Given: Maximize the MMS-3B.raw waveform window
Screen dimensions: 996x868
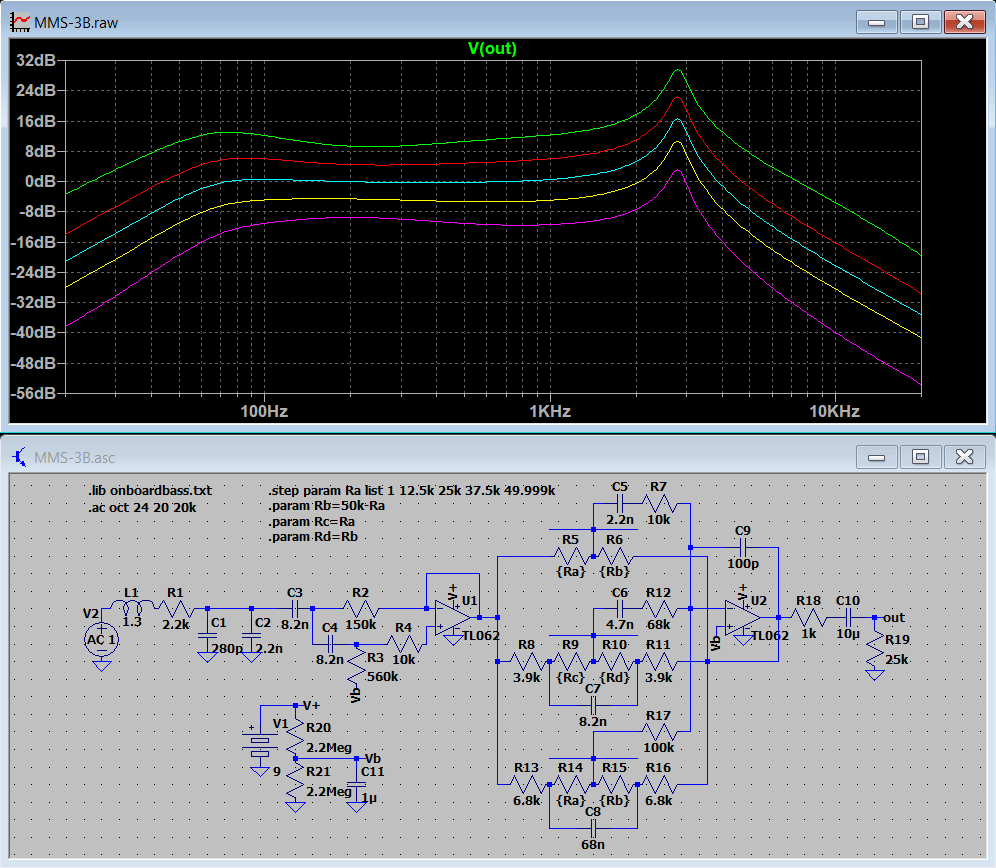Looking at the screenshot, I should (920, 22).
